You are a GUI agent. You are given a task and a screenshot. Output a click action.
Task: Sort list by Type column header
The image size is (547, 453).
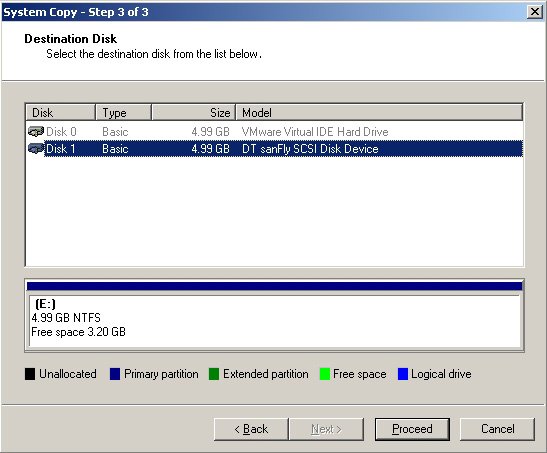click(x=123, y=112)
